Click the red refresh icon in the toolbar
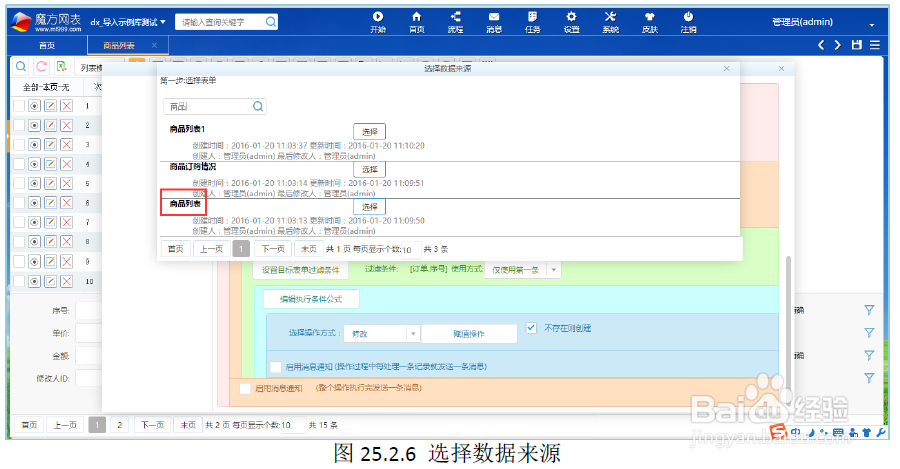 point(41,67)
